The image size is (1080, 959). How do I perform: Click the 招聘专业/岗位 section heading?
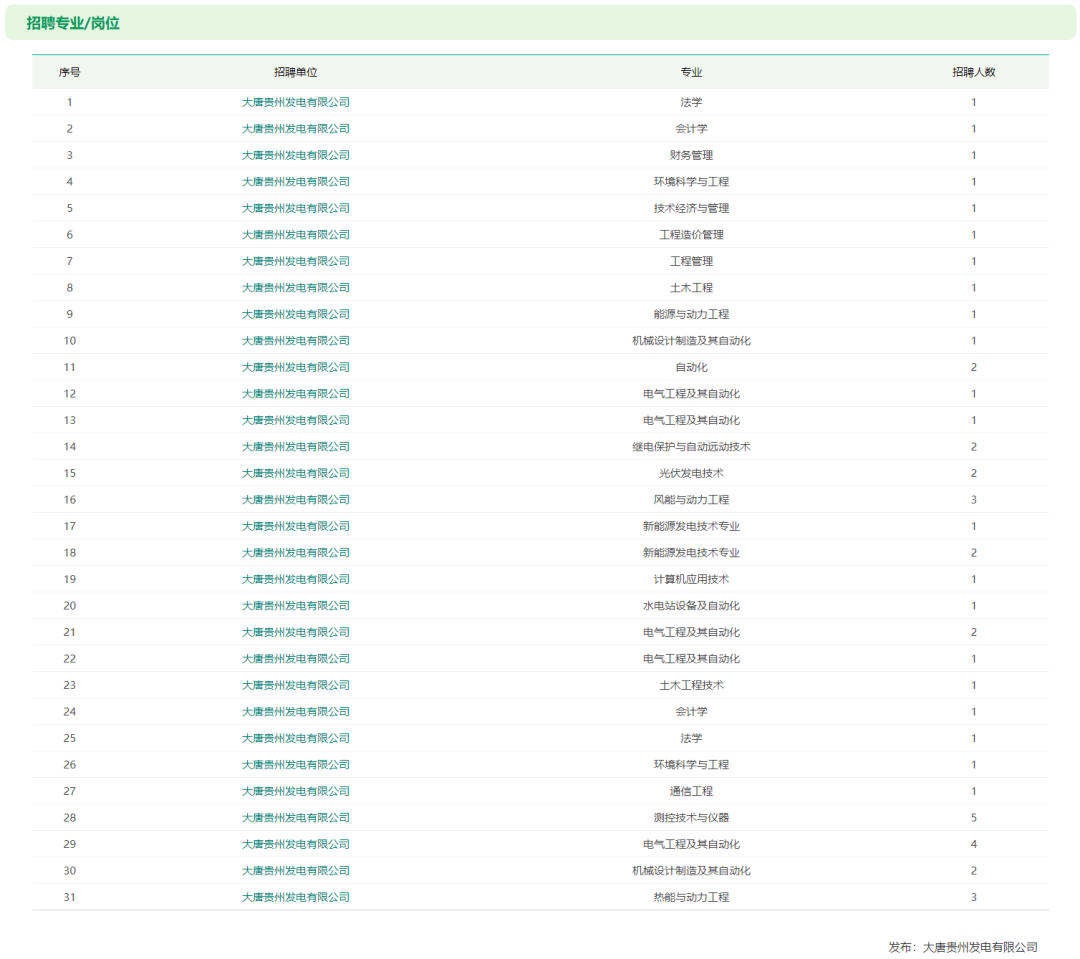click(x=73, y=23)
